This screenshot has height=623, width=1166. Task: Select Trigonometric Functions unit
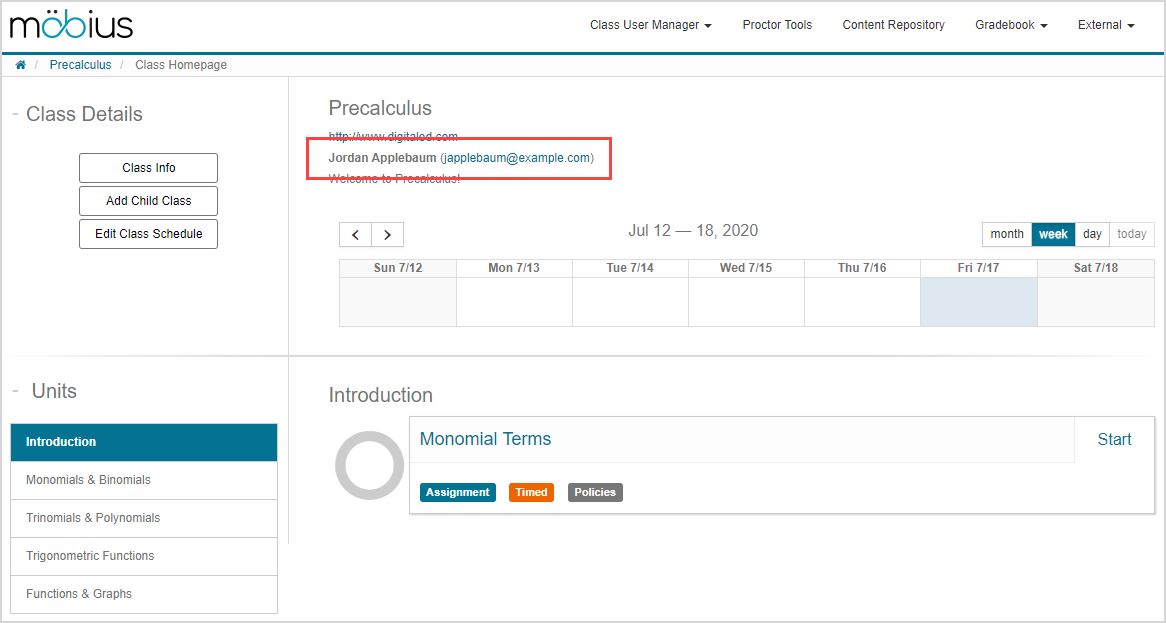[x=144, y=556]
